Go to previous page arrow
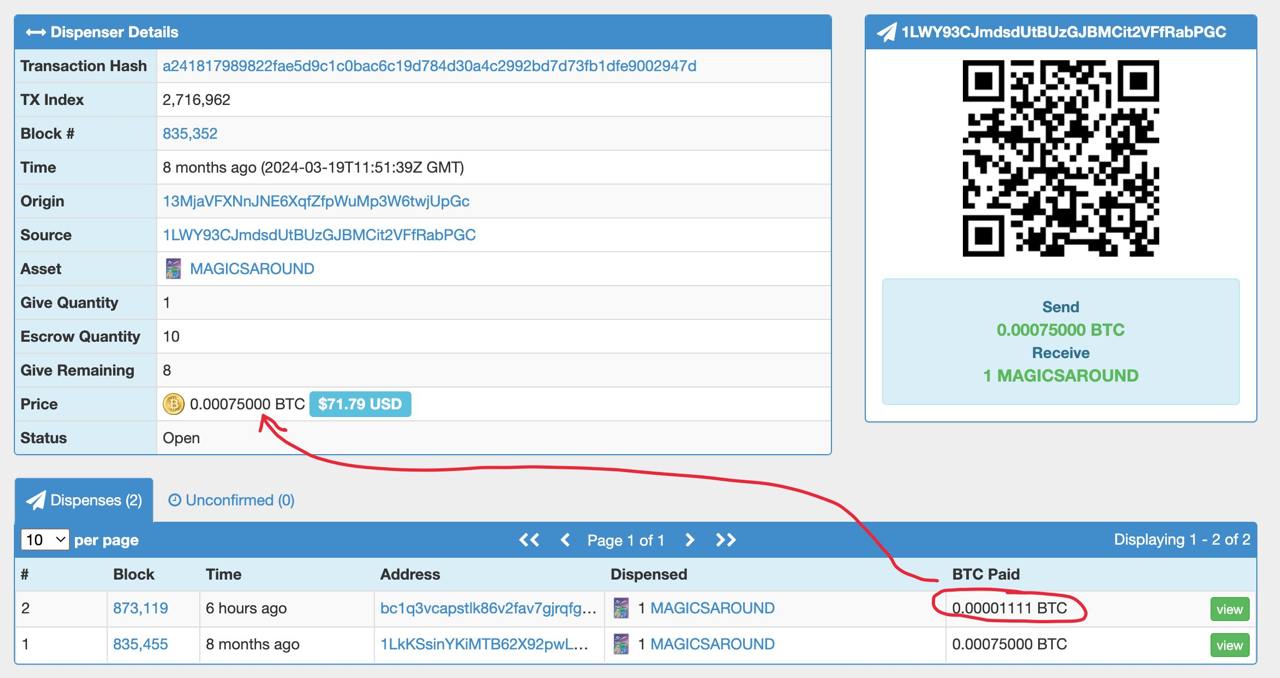The image size is (1280, 678). click(565, 540)
